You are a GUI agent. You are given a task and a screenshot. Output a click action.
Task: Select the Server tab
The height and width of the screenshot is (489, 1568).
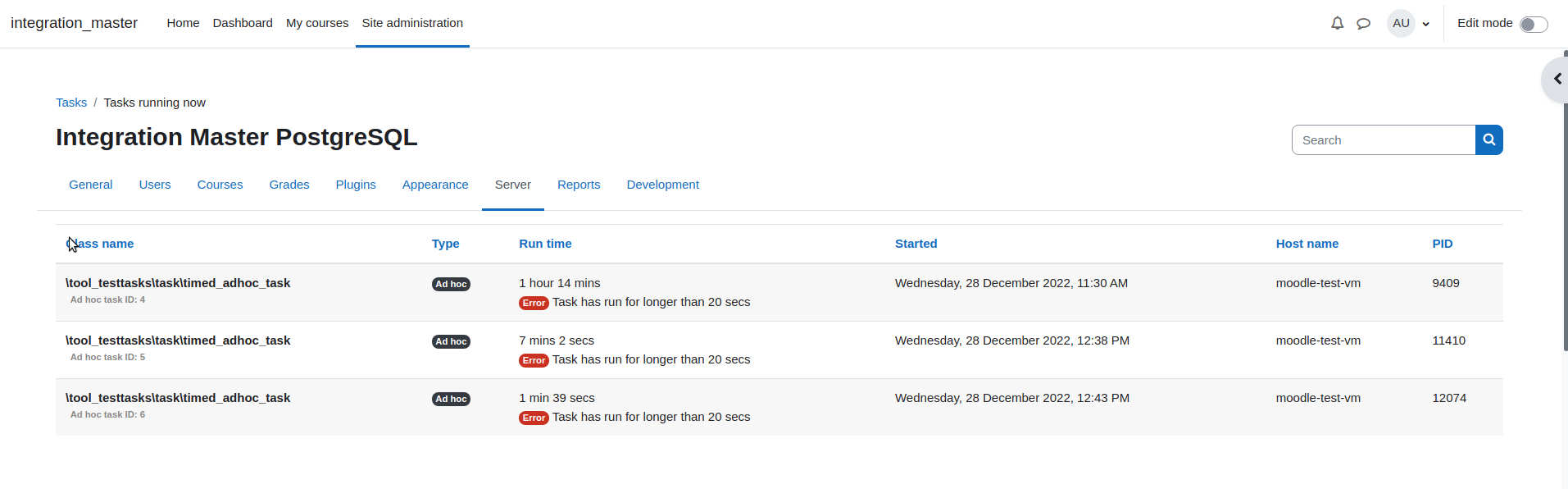513,185
